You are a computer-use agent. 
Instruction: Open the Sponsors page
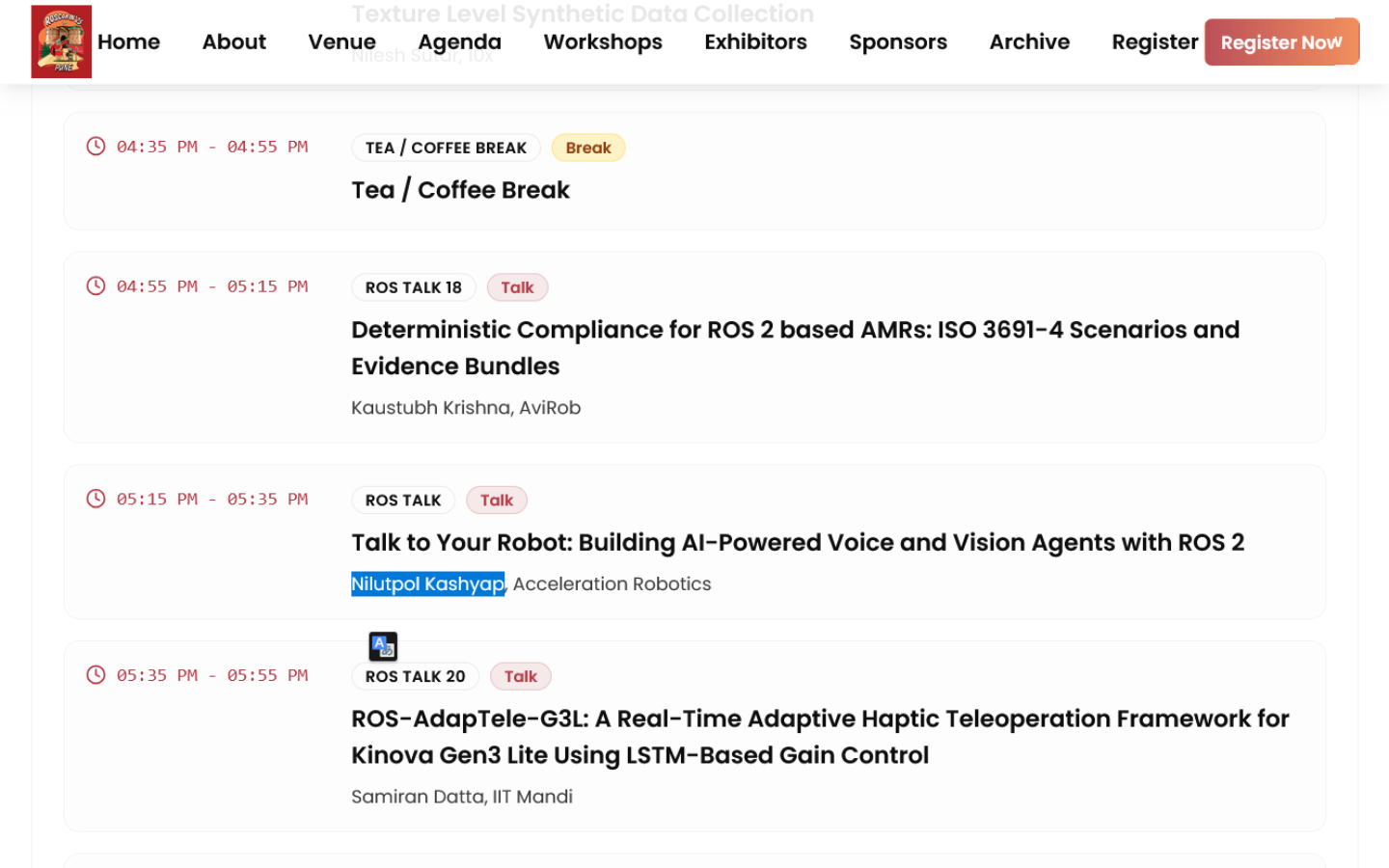click(897, 42)
